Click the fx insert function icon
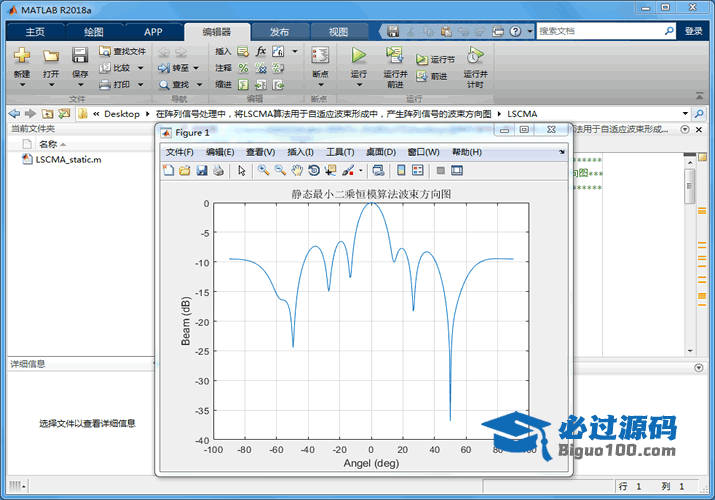This screenshot has width=715, height=500. 261,51
